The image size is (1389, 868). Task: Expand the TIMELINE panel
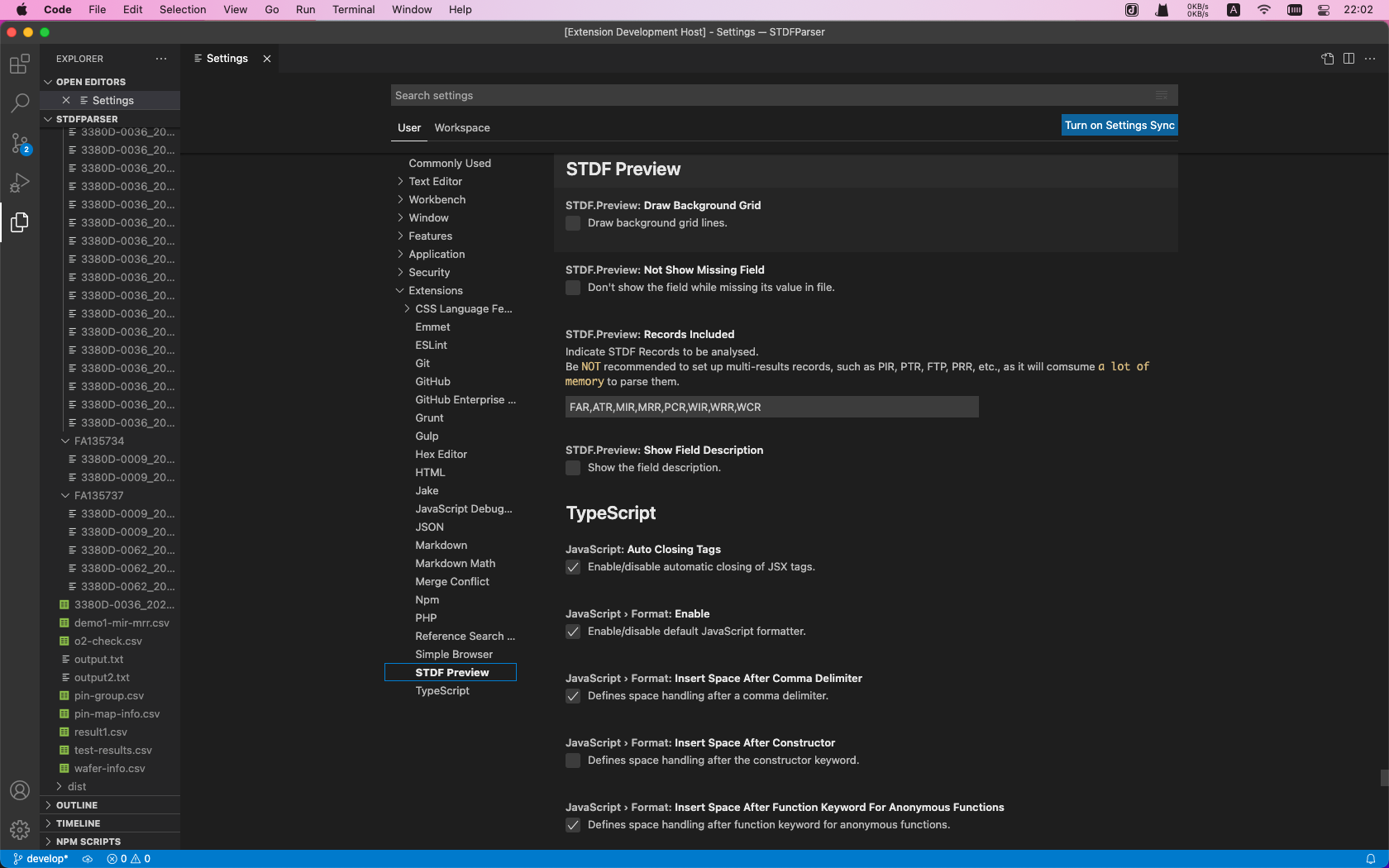(x=110, y=823)
